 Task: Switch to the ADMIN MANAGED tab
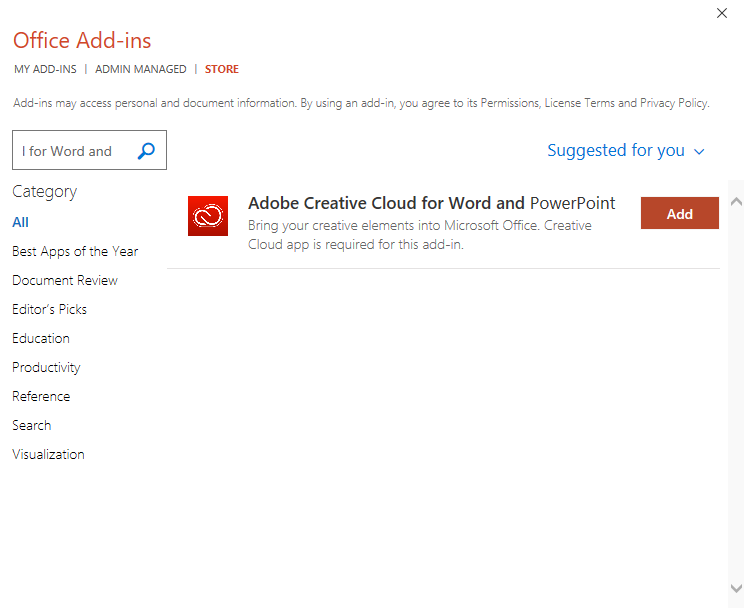(x=140, y=69)
